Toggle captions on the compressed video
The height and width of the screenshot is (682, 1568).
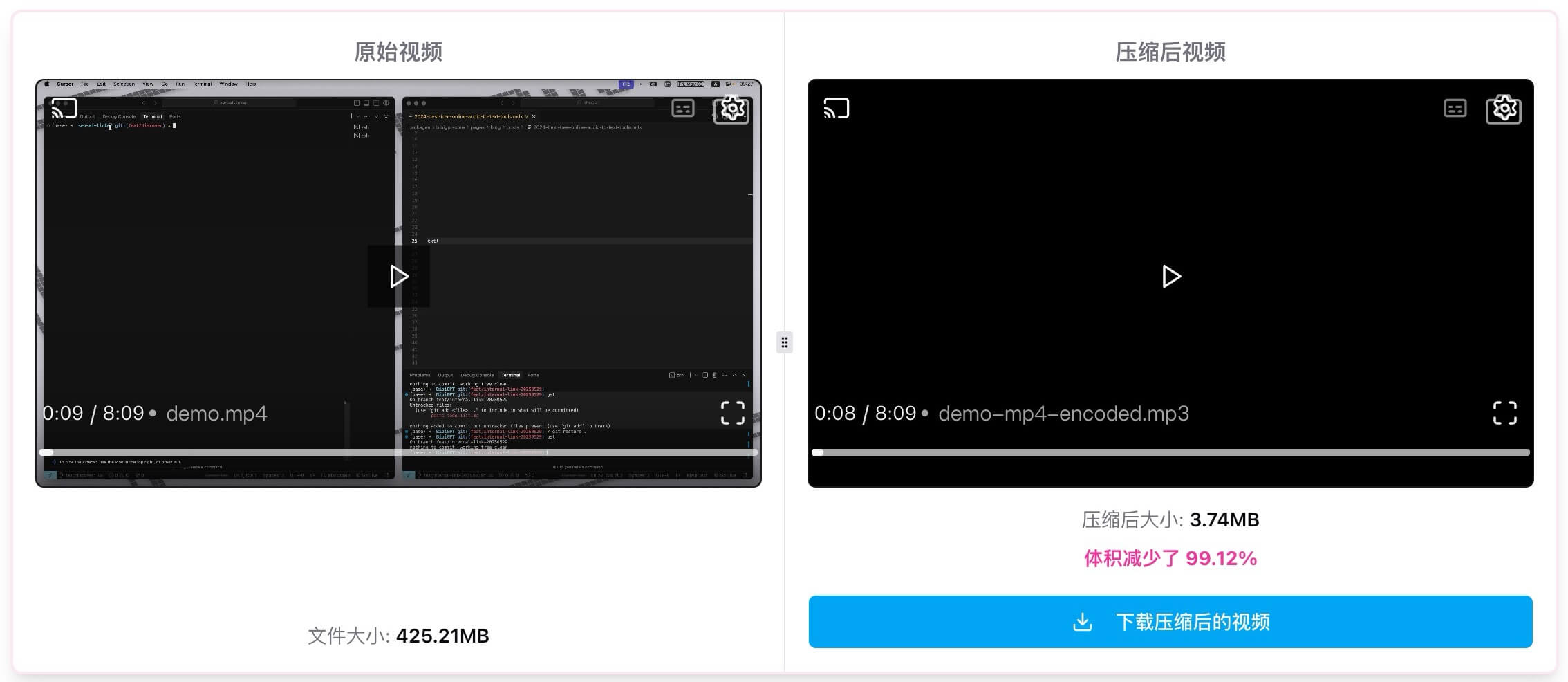(1455, 109)
